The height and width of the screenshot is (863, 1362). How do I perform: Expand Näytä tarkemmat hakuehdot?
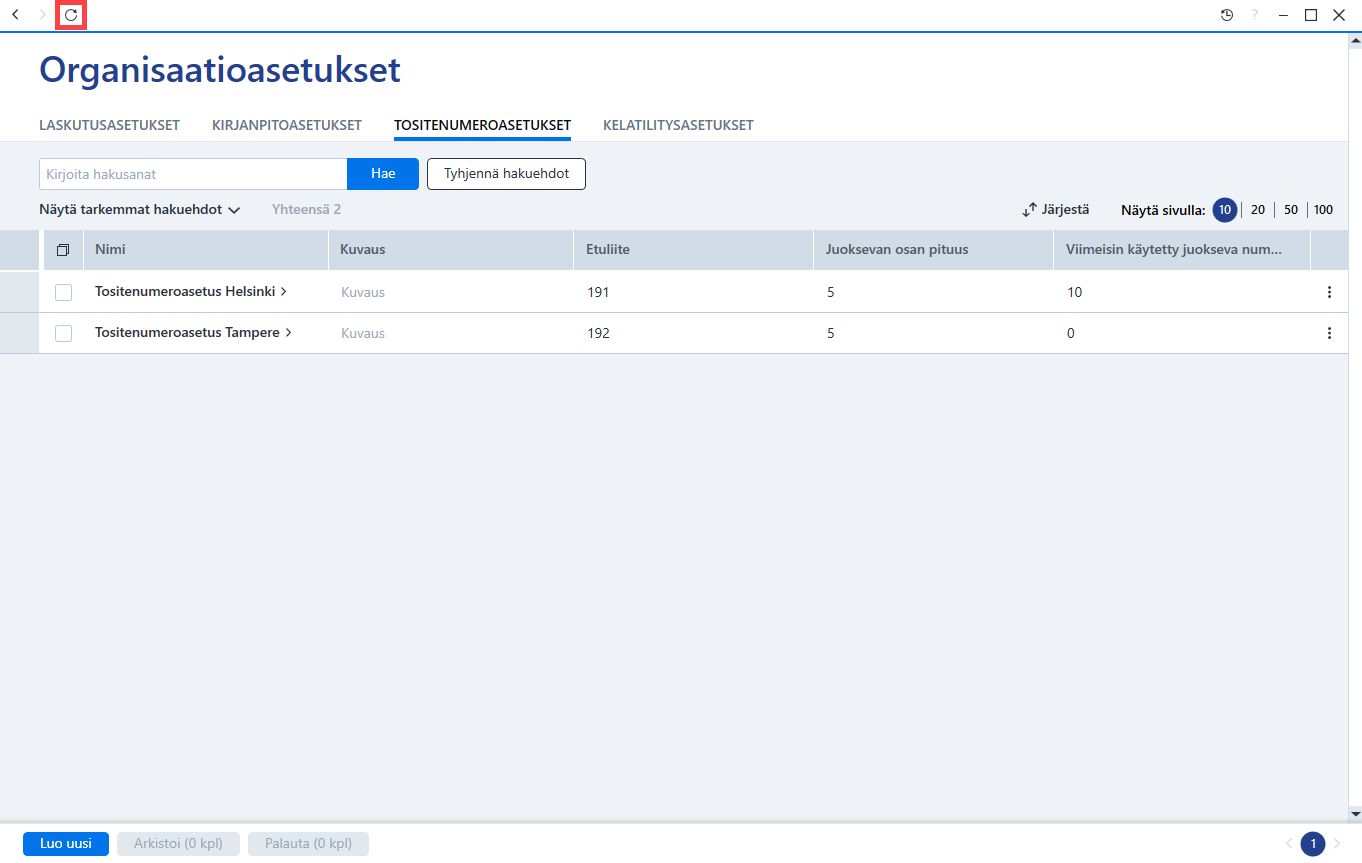click(x=140, y=210)
